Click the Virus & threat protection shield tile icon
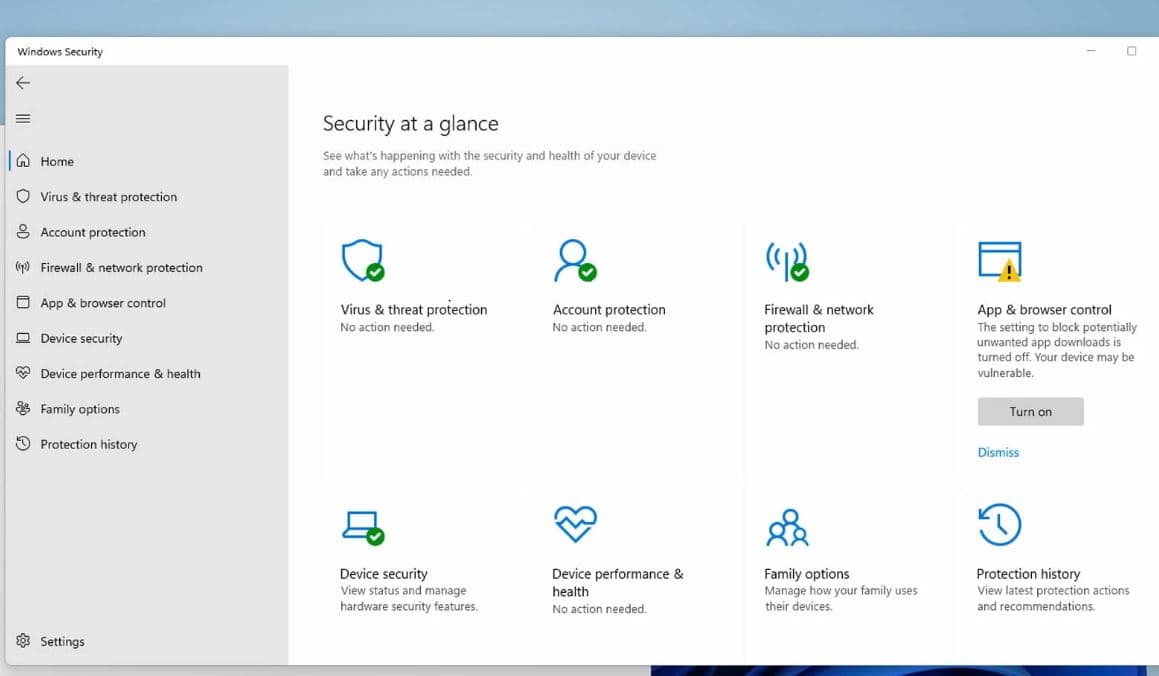The image size is (1159, 676). (x=362, y=260)
